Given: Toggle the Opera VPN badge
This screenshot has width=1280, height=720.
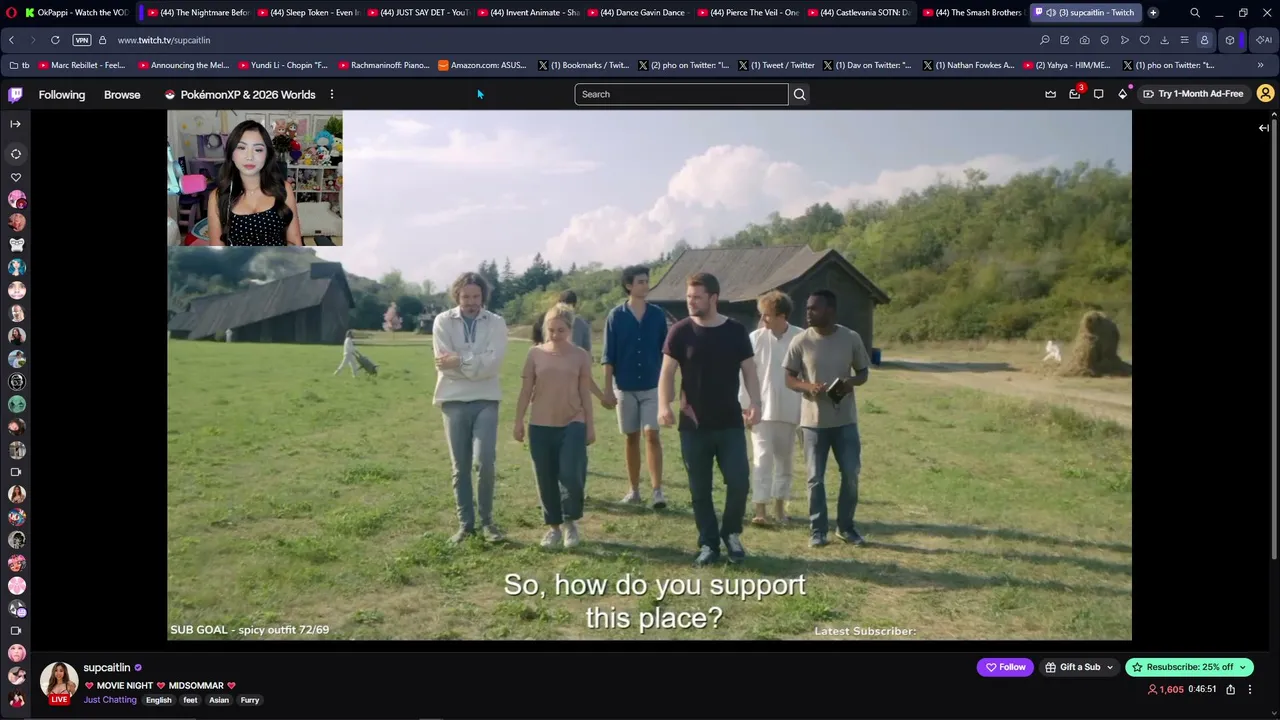Looking at the screenshot, I should point(82,40).
